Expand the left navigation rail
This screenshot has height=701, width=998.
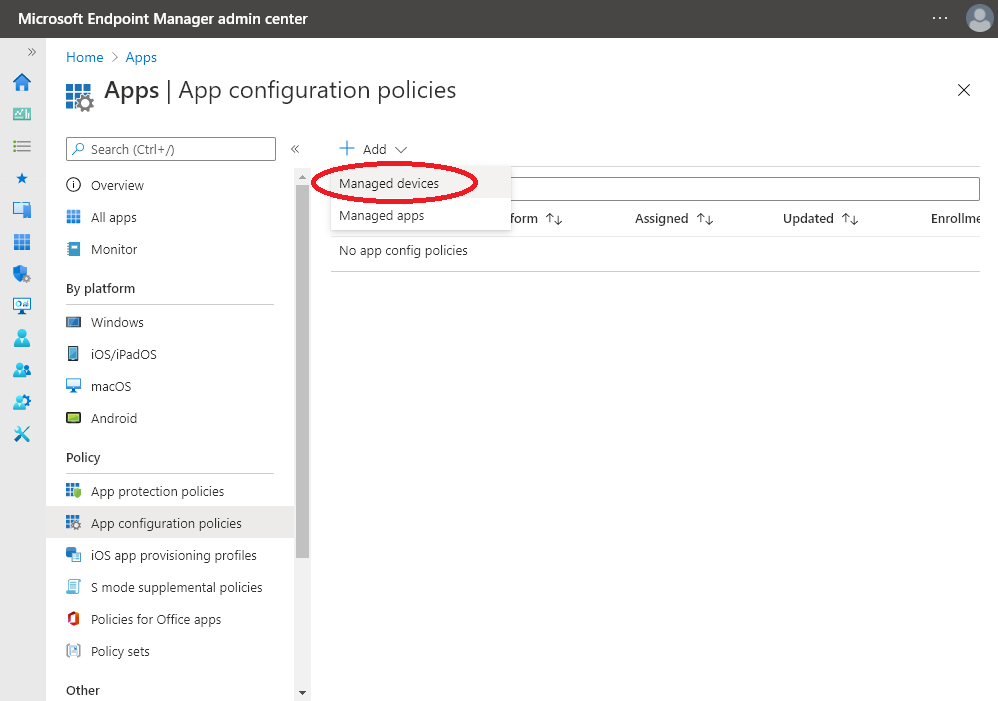(32, 52)
